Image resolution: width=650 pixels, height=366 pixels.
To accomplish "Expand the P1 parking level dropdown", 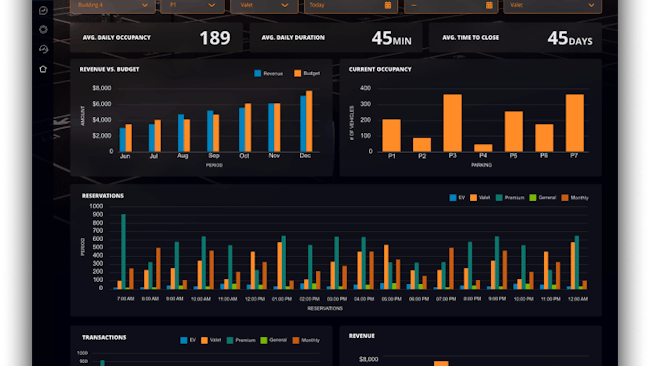I will pos(192,5).
